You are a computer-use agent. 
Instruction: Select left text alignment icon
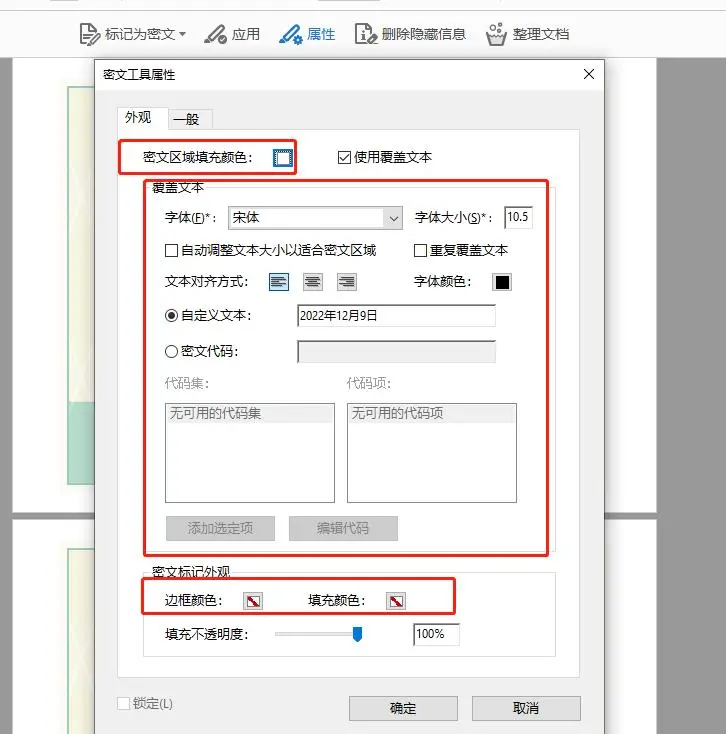(279, 282)
